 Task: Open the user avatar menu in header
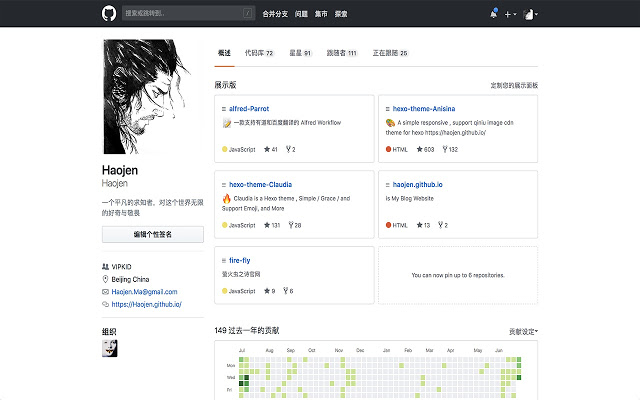pos(533,14)
